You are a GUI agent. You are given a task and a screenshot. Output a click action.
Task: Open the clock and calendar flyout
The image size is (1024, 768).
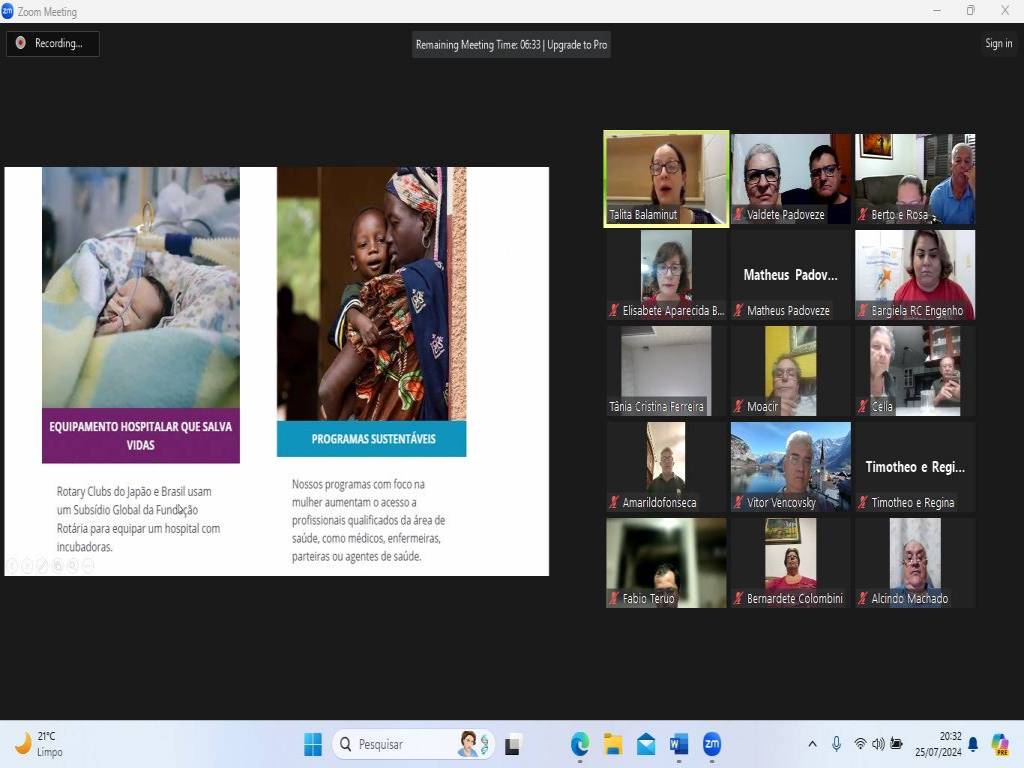pyautogui.click(x=950, y=744)
